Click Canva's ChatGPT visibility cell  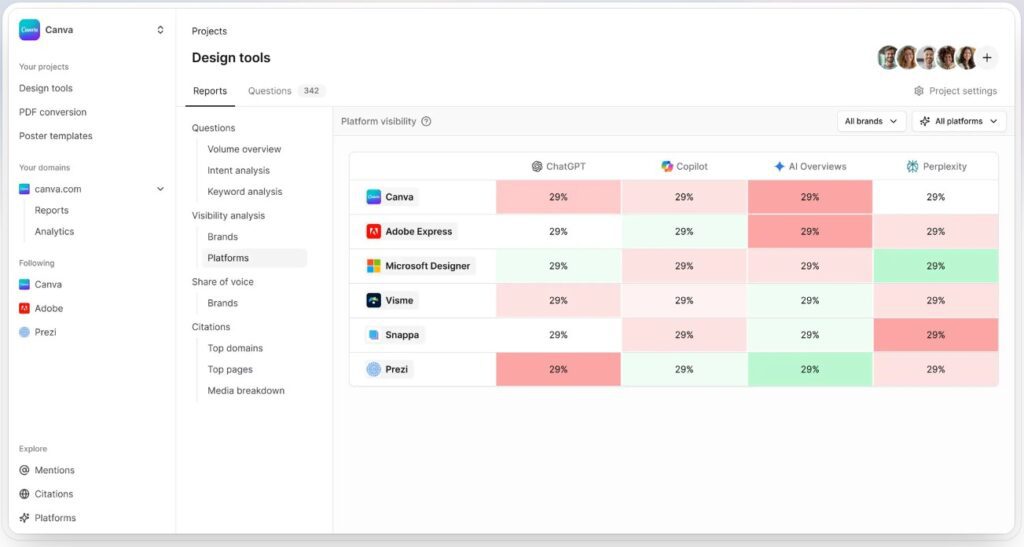pyautogui.click(x=558, y=197)
